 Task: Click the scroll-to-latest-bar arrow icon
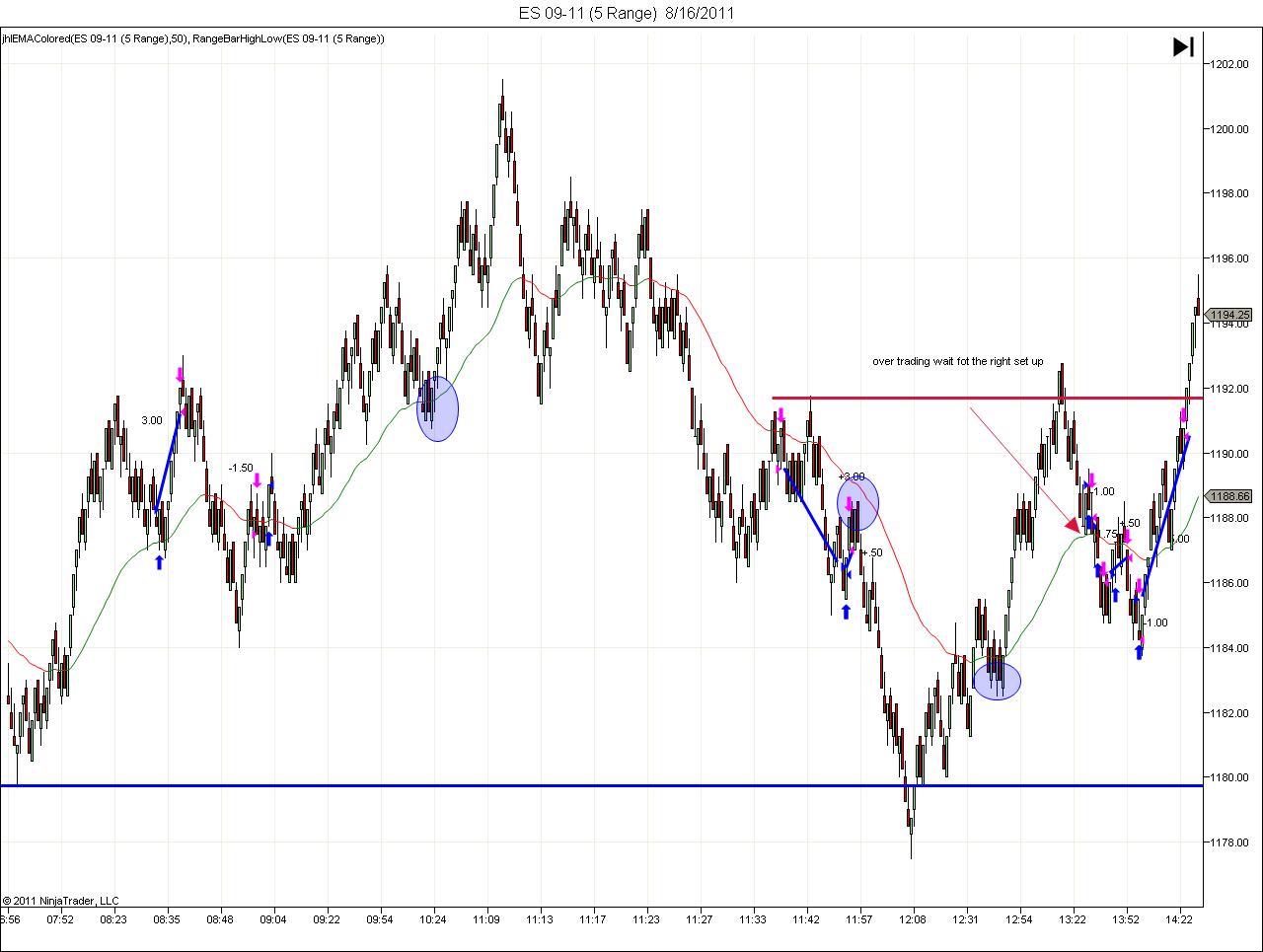tap(1183, 46)
